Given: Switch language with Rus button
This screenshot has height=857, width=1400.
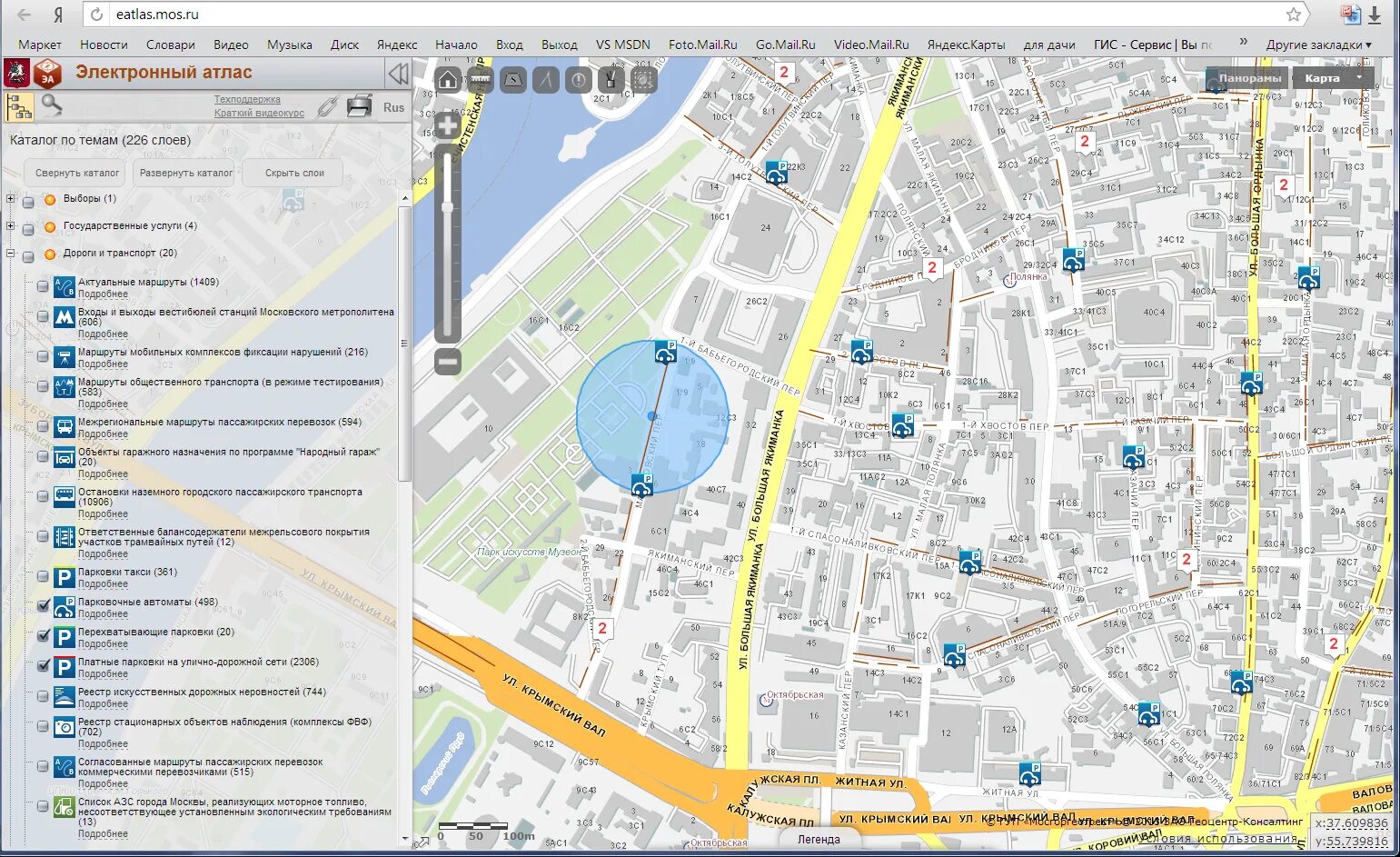Looking at the screenshot, I should point(393,107).
